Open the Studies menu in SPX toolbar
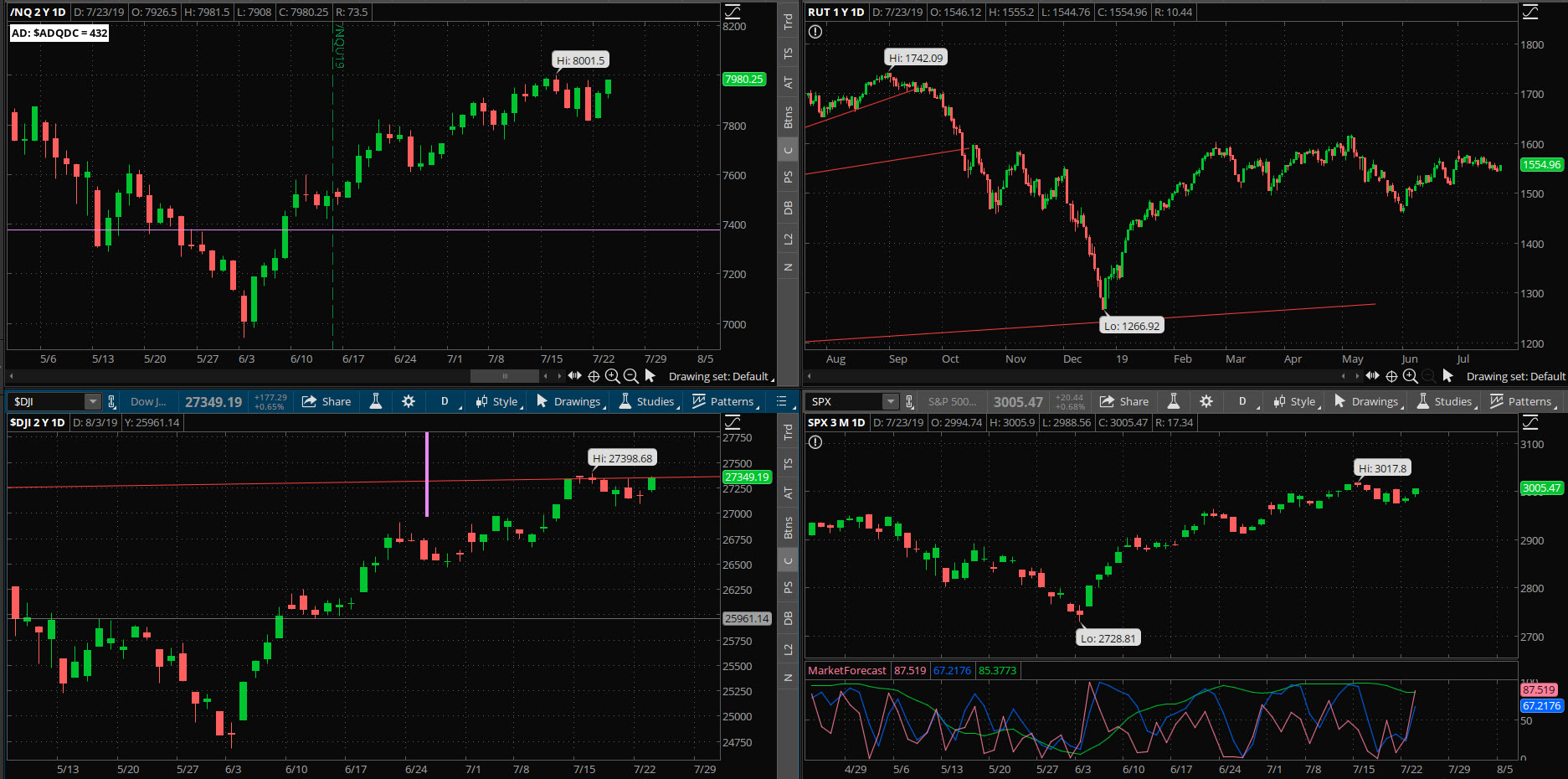The width and height of the screenshot is (1568, 779). pyautogui.click(x=1446, y=401)
